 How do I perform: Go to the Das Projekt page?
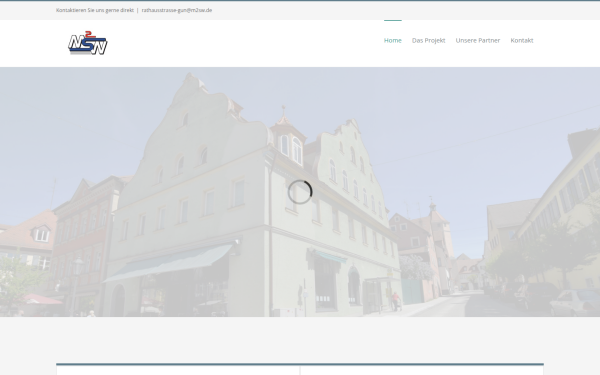click(x=428, y=40)
